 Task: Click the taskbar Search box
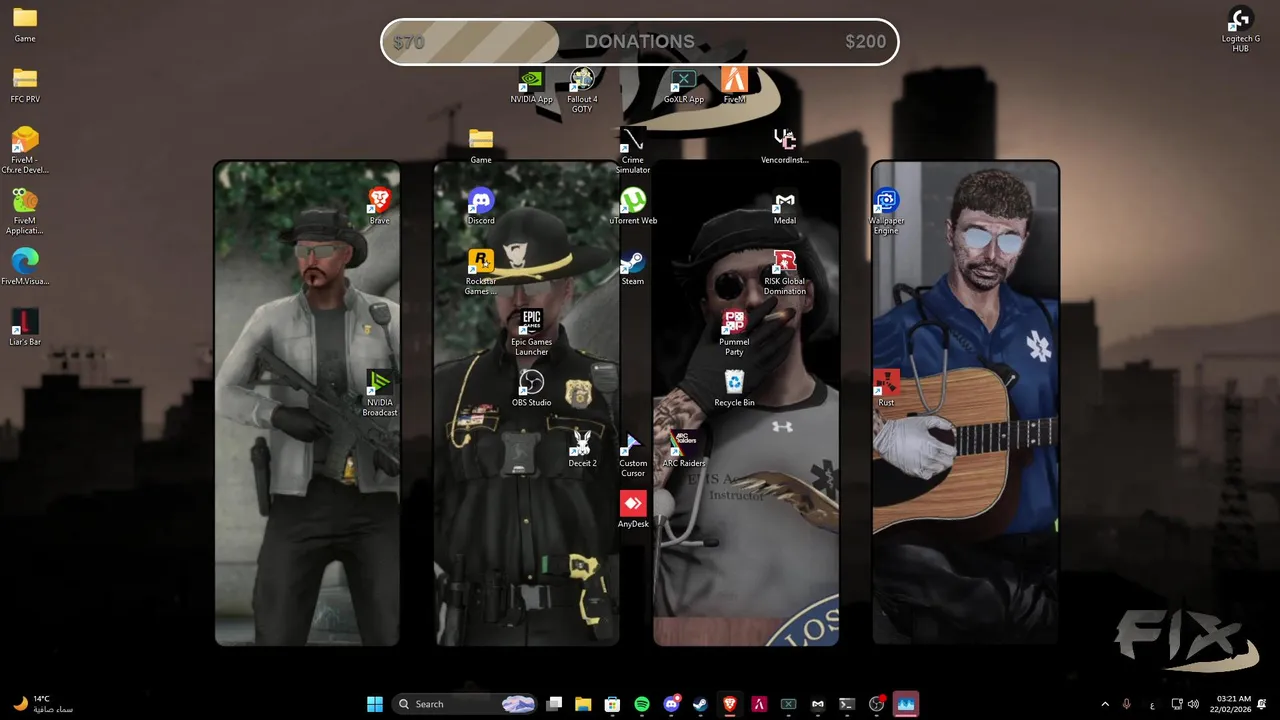point(466,704)
